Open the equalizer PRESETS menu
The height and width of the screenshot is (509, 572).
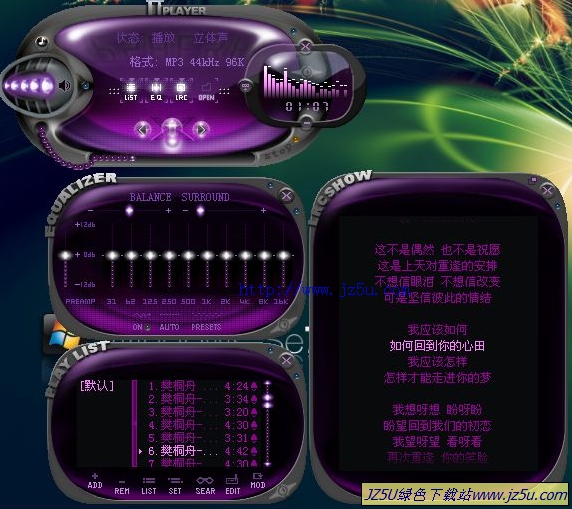(x=206, y=327)
